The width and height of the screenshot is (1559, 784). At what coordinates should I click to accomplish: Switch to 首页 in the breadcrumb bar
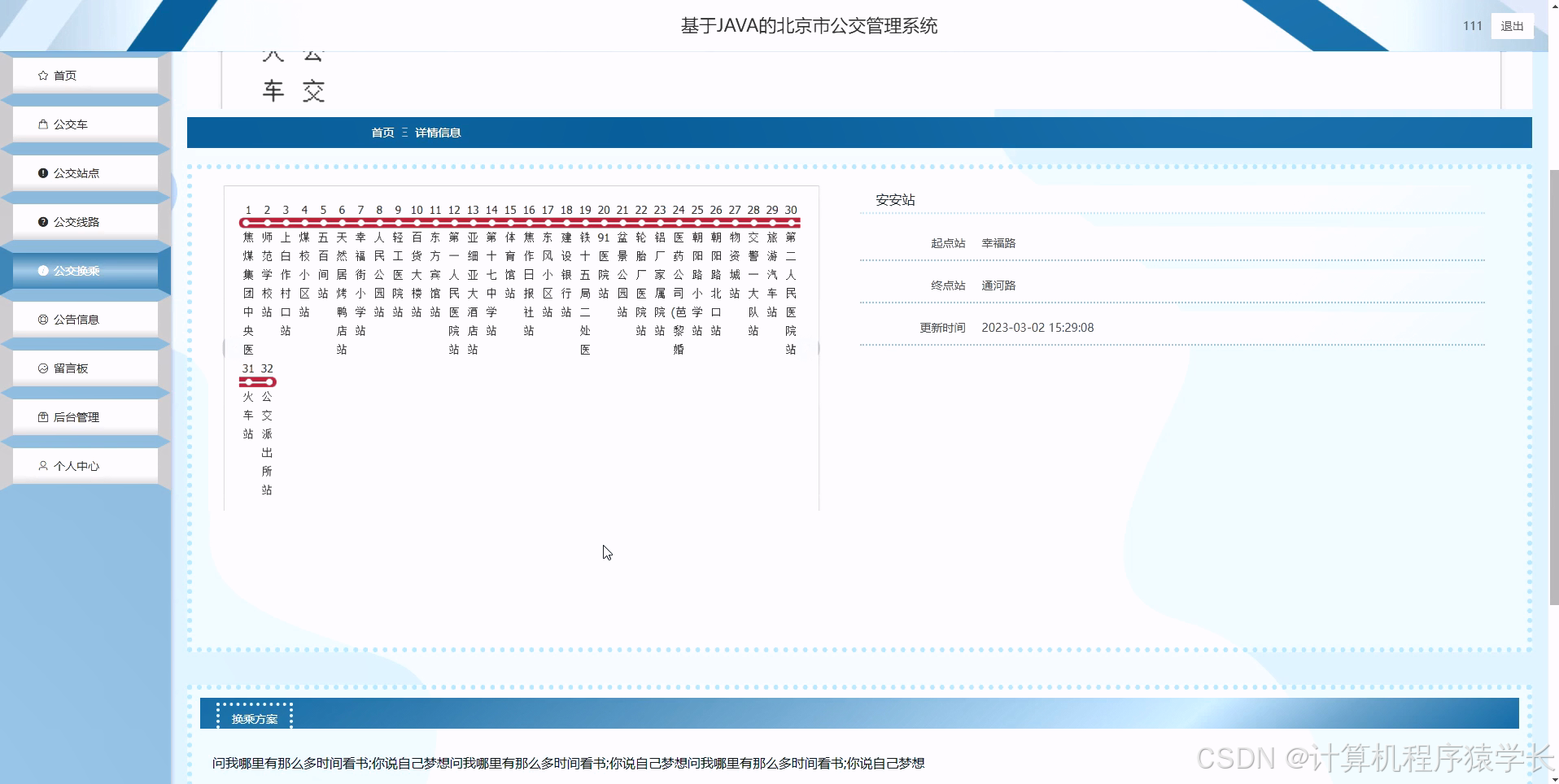(x=382, y=133)
